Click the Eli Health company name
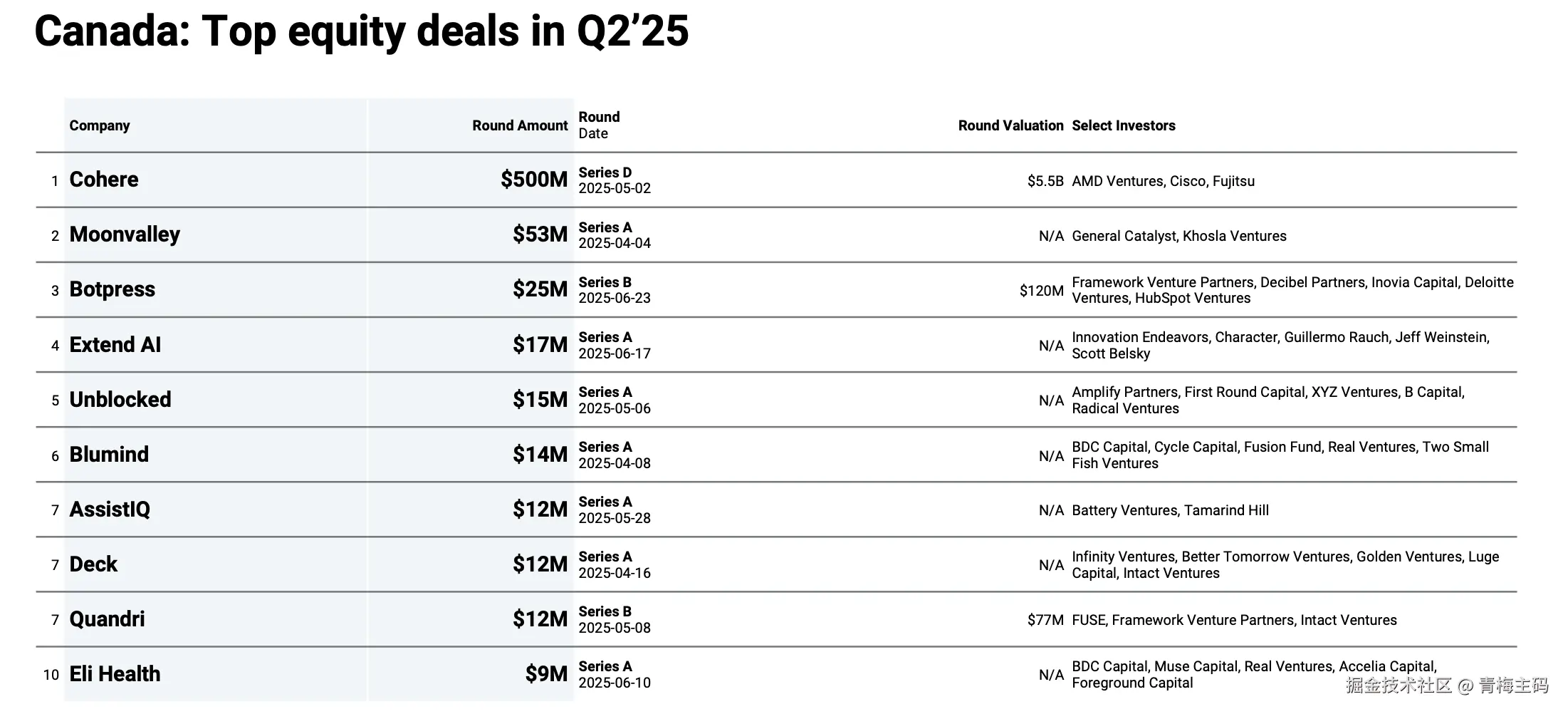1568x714 pixels. tap(115, 674)
